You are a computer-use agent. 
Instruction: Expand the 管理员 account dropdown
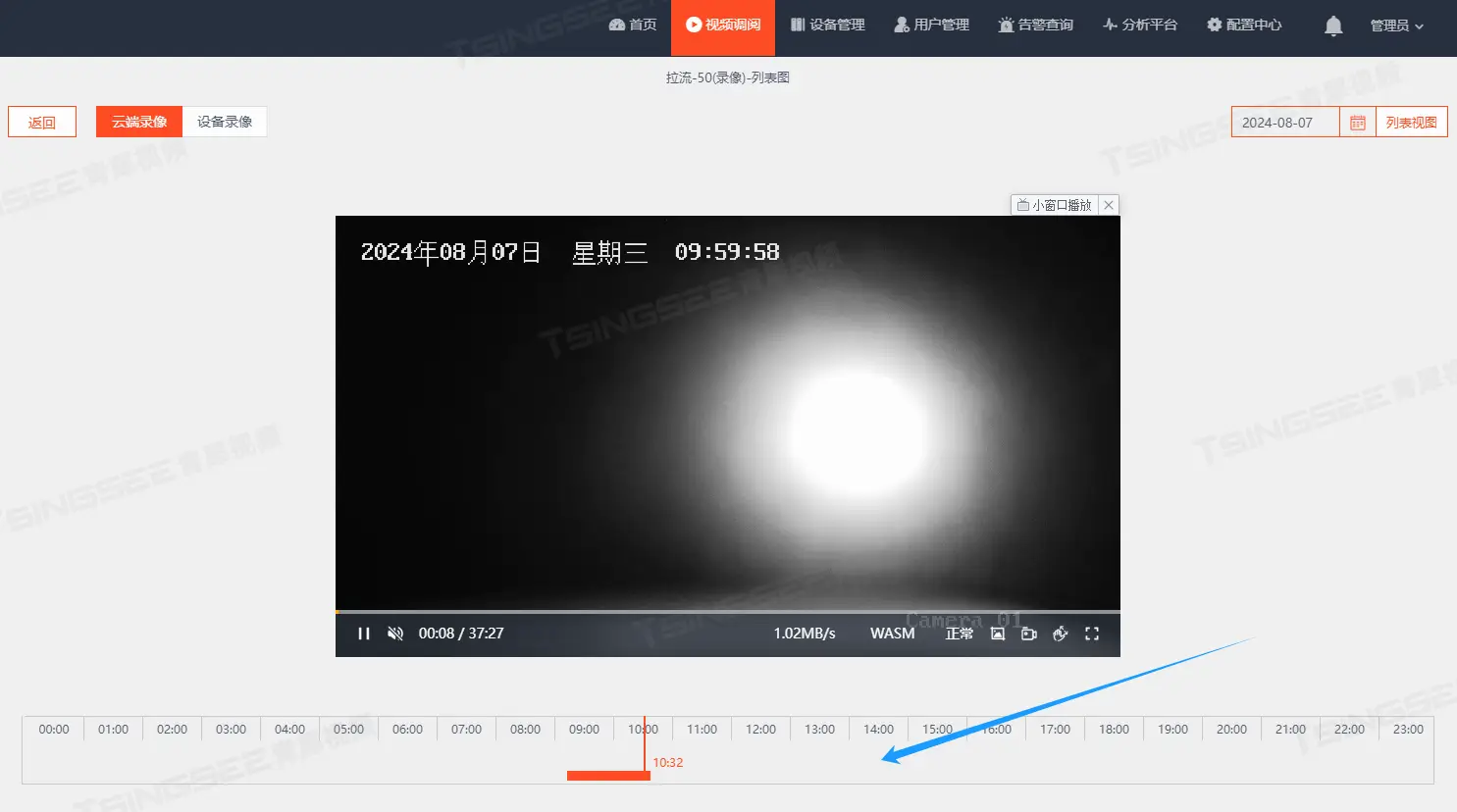[x=1396, y=25]
